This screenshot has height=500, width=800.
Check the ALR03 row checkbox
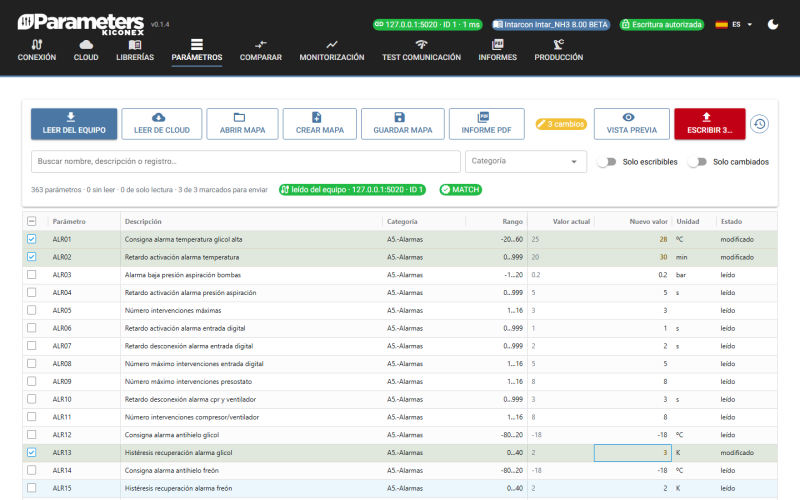click(32, 274)
